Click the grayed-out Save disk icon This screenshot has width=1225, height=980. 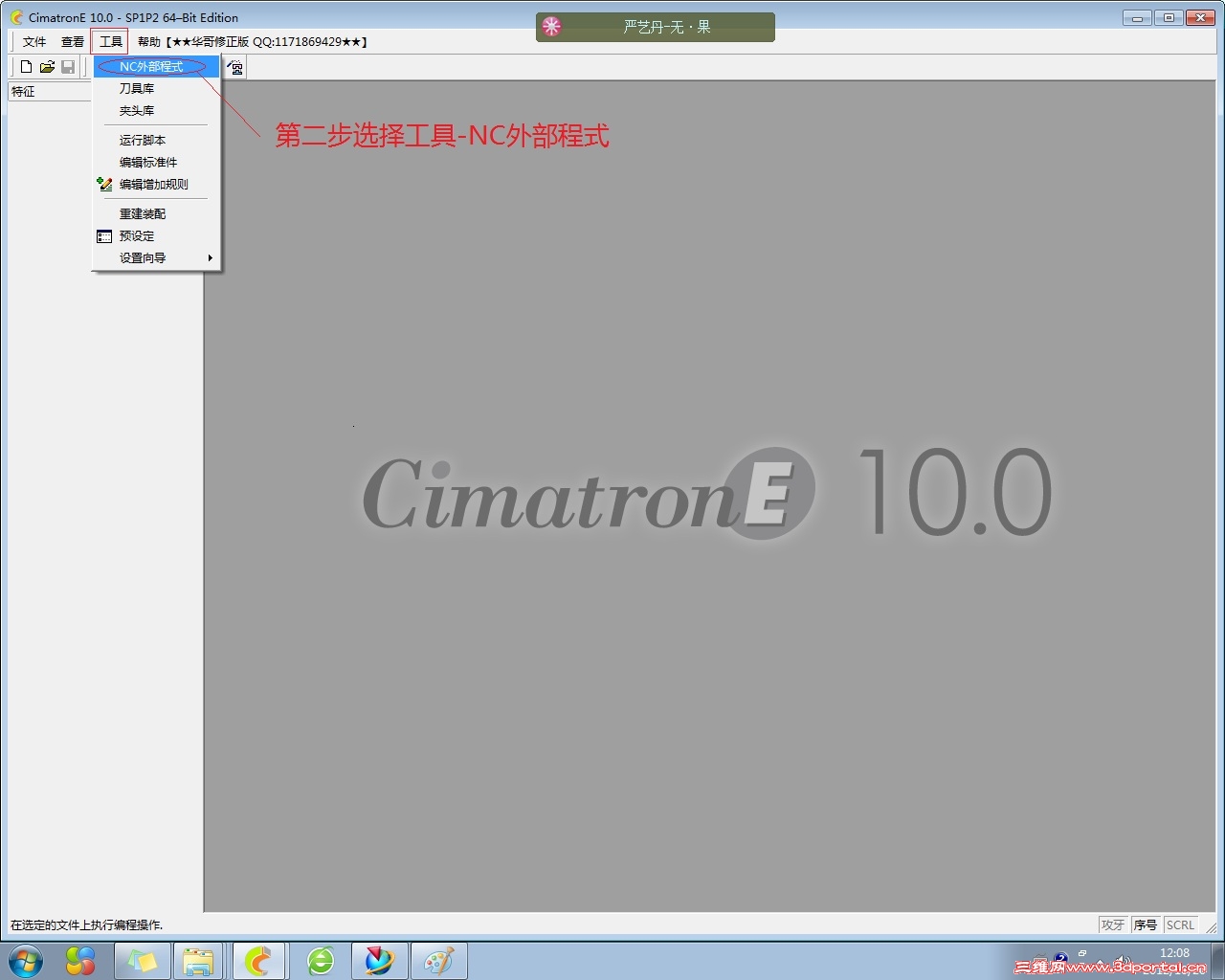click(x=68, y=67)
